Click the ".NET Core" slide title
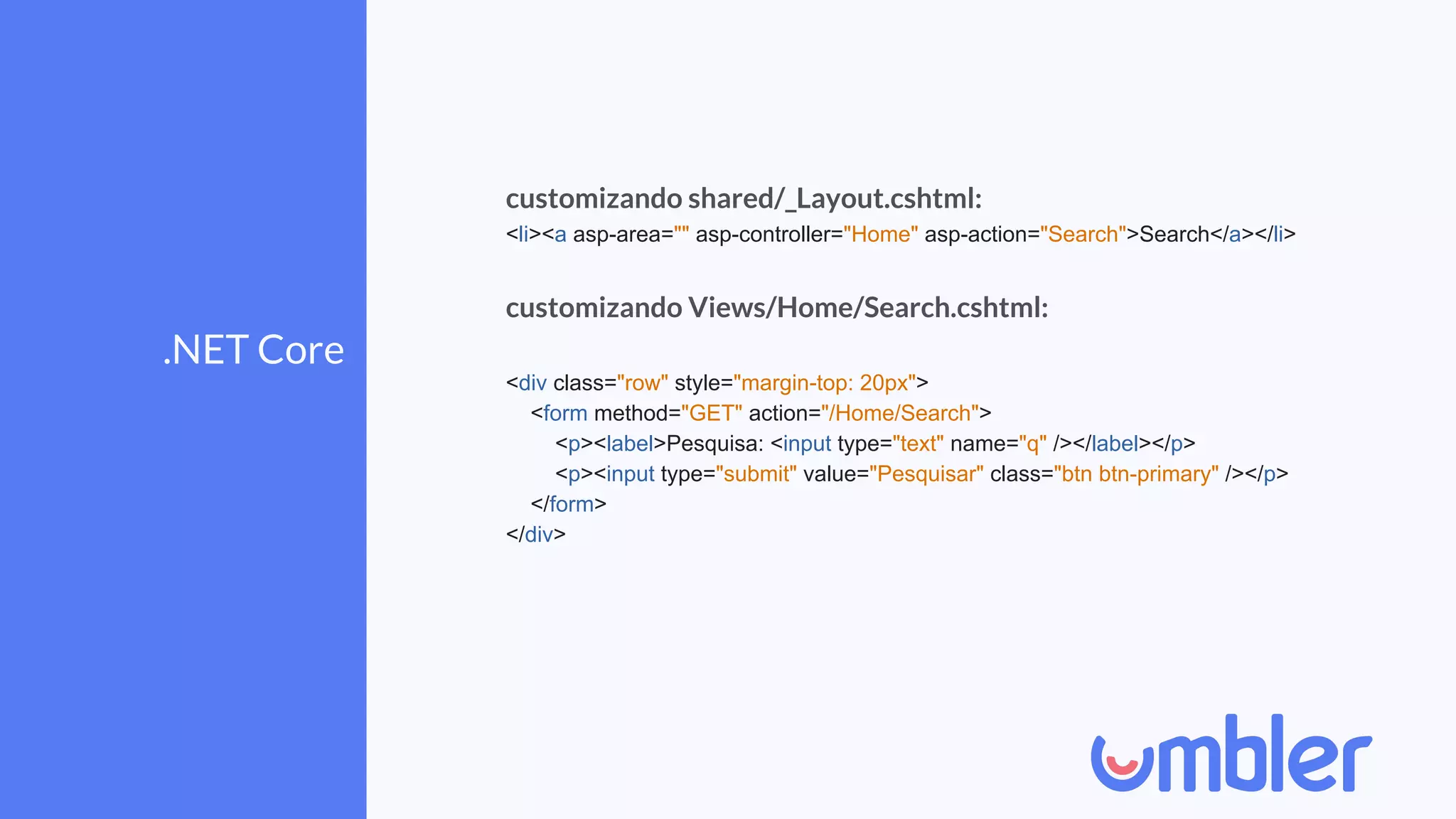Screen dimensions: 1456x819 (254, 350)
